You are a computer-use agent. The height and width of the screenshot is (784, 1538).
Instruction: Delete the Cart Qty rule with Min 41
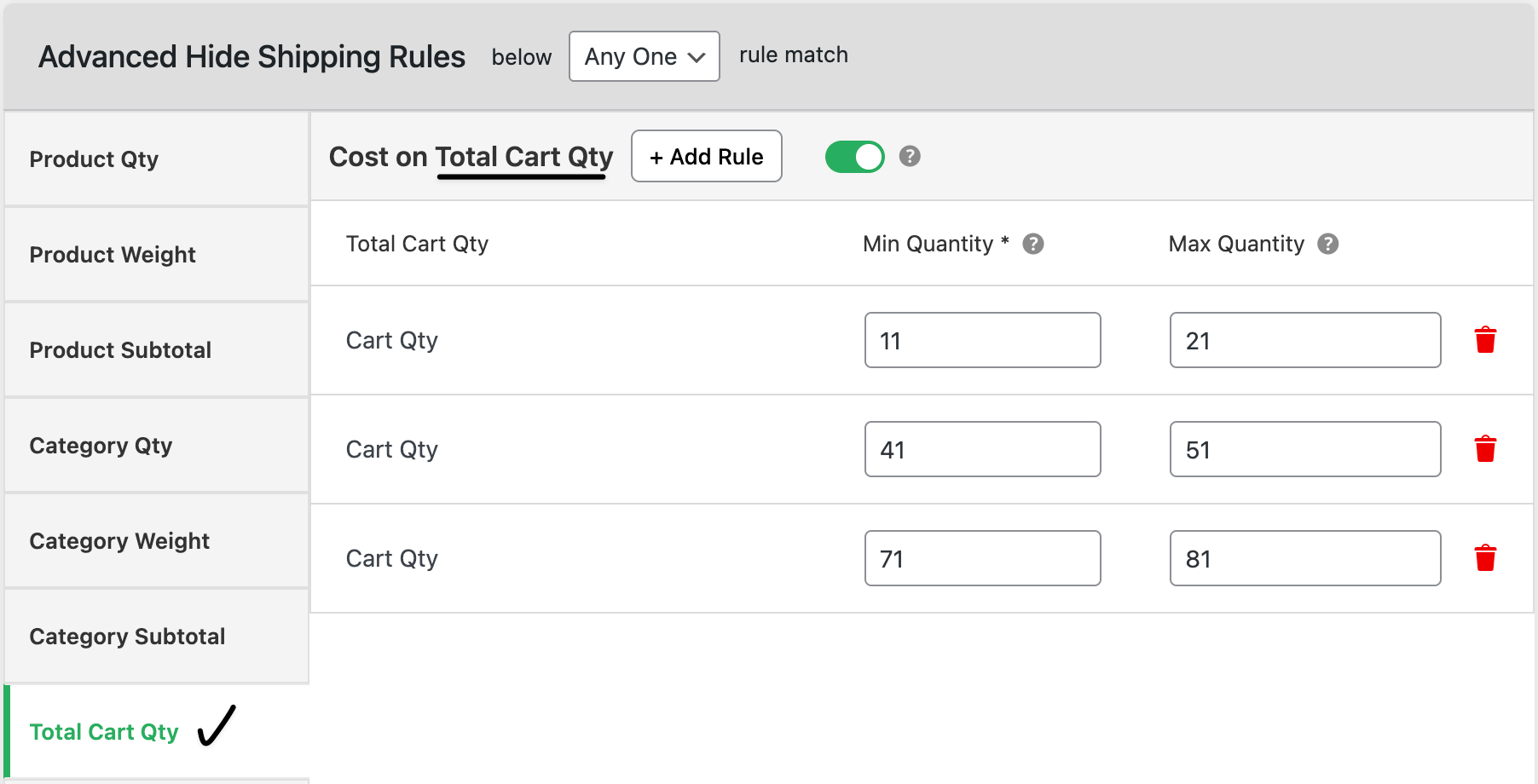pyautogui.click(x=1485, y=448)
